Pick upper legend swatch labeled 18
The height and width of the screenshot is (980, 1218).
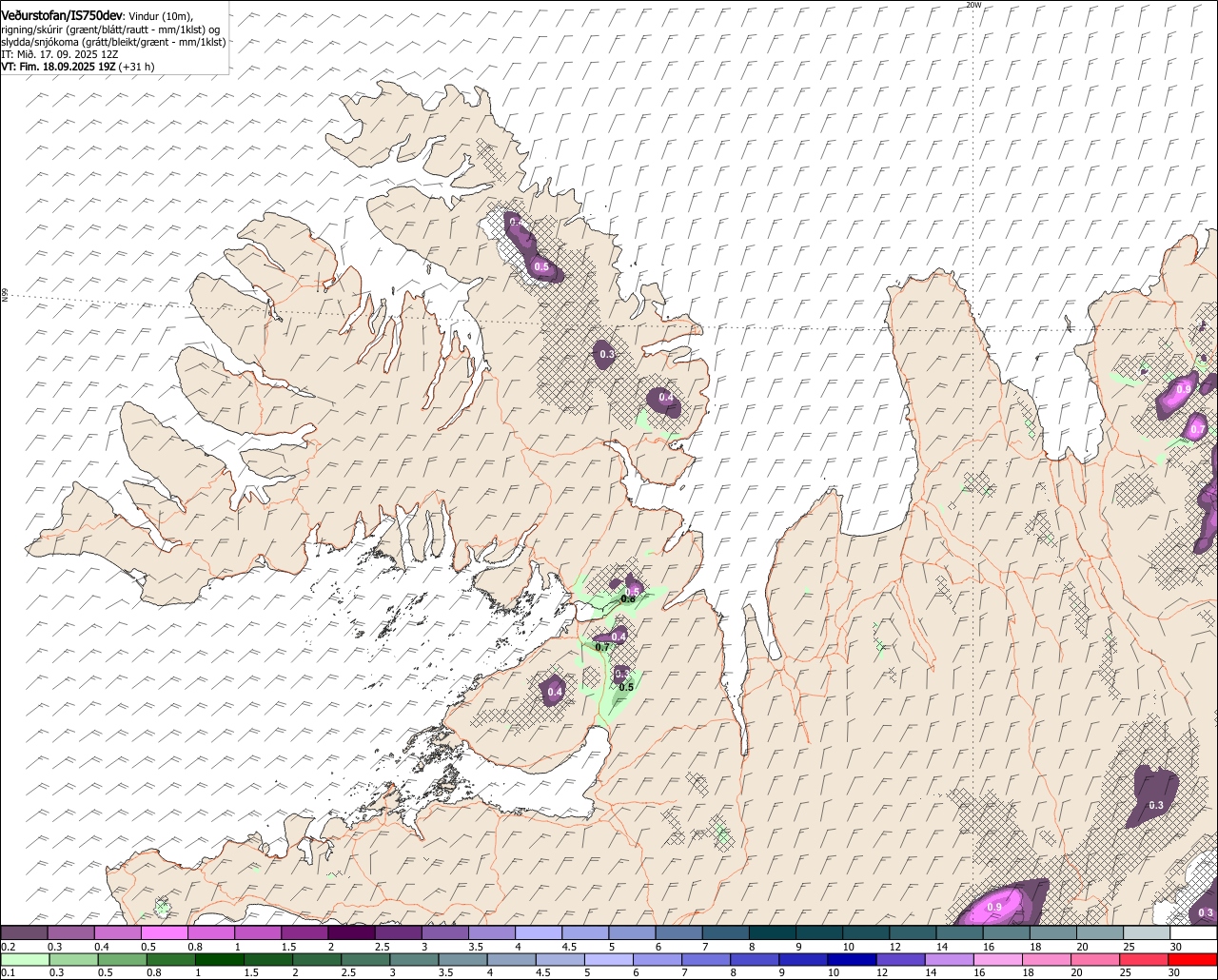[1052, 932]
